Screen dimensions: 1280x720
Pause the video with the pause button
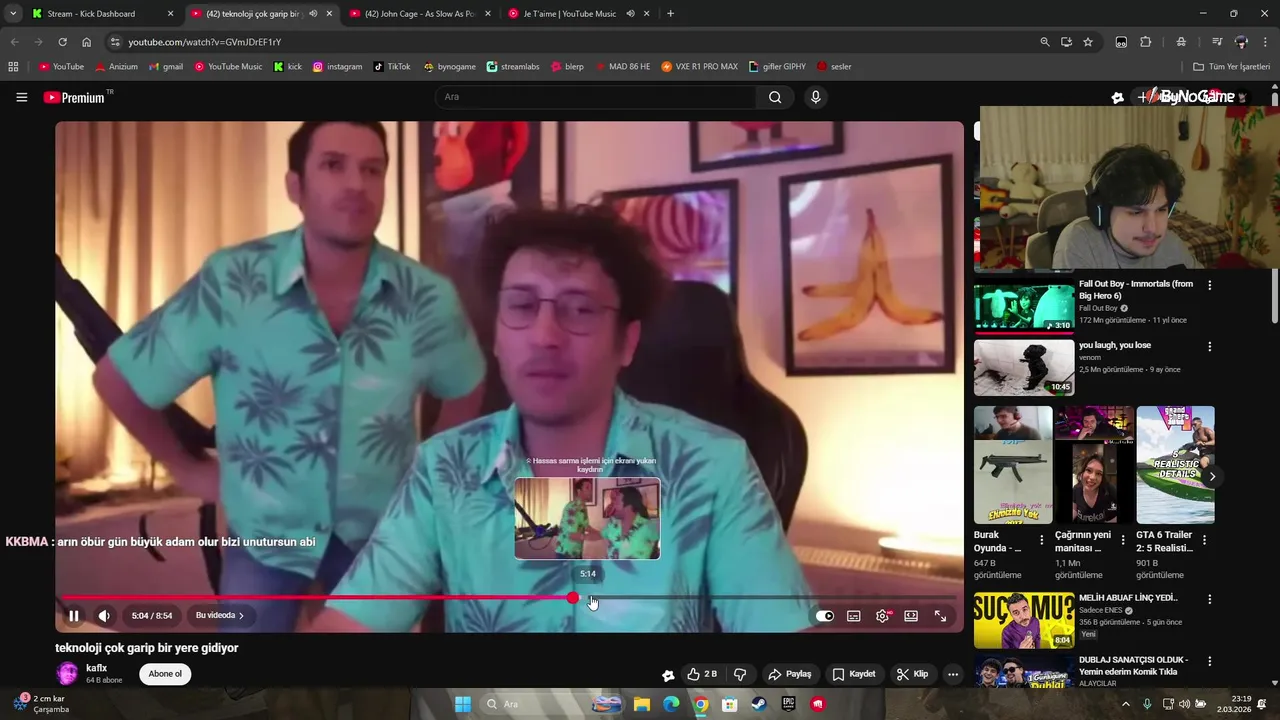point(73,616)
